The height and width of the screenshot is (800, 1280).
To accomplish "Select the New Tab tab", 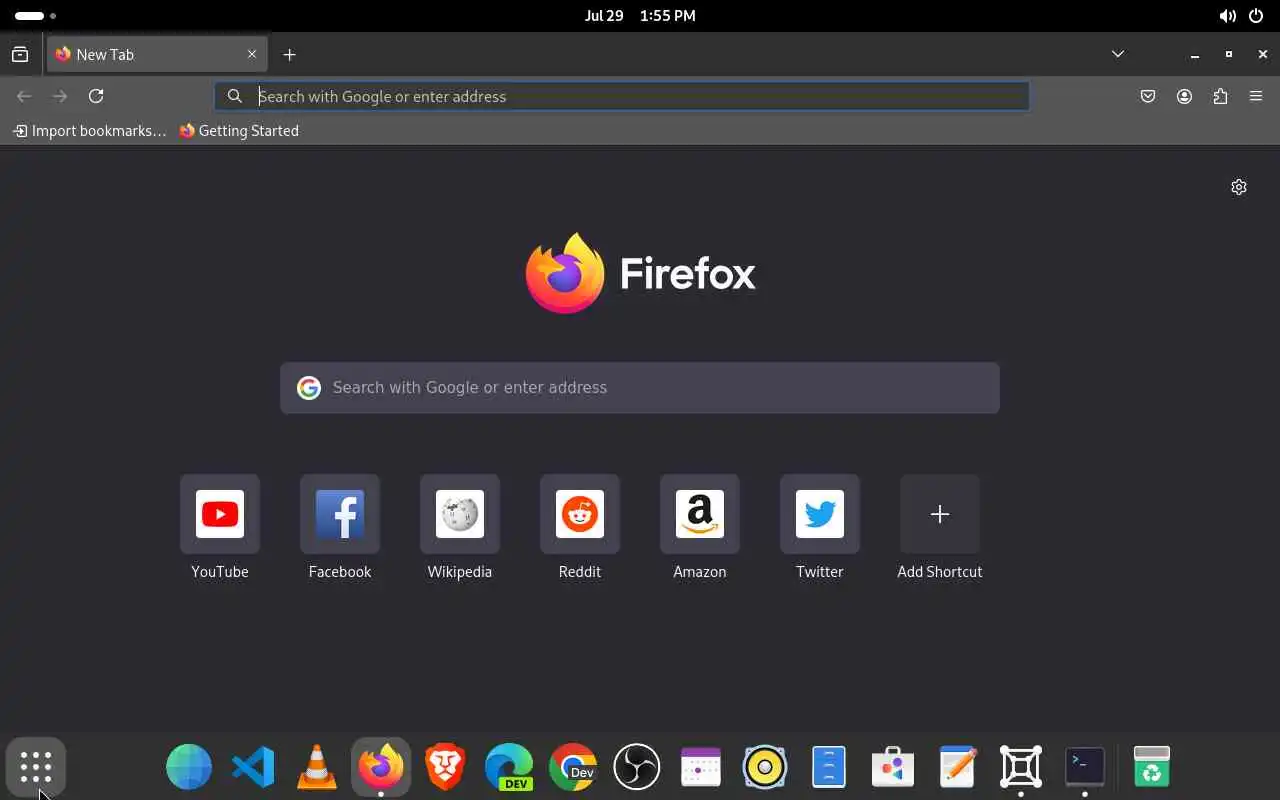I will click(x=157, y=55).
